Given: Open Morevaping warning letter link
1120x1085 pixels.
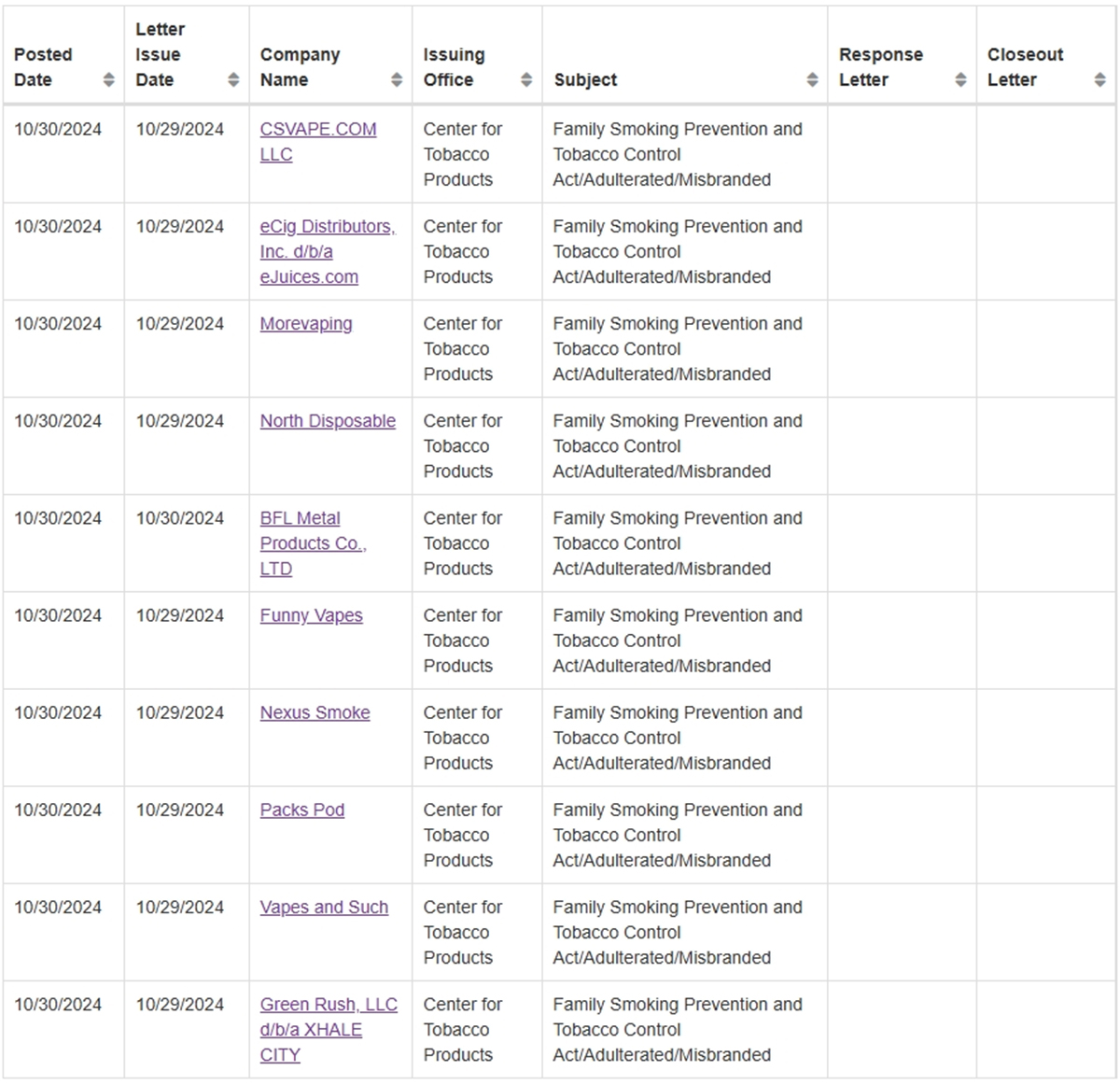Looking at the screenshot, I should pos(306,324).
